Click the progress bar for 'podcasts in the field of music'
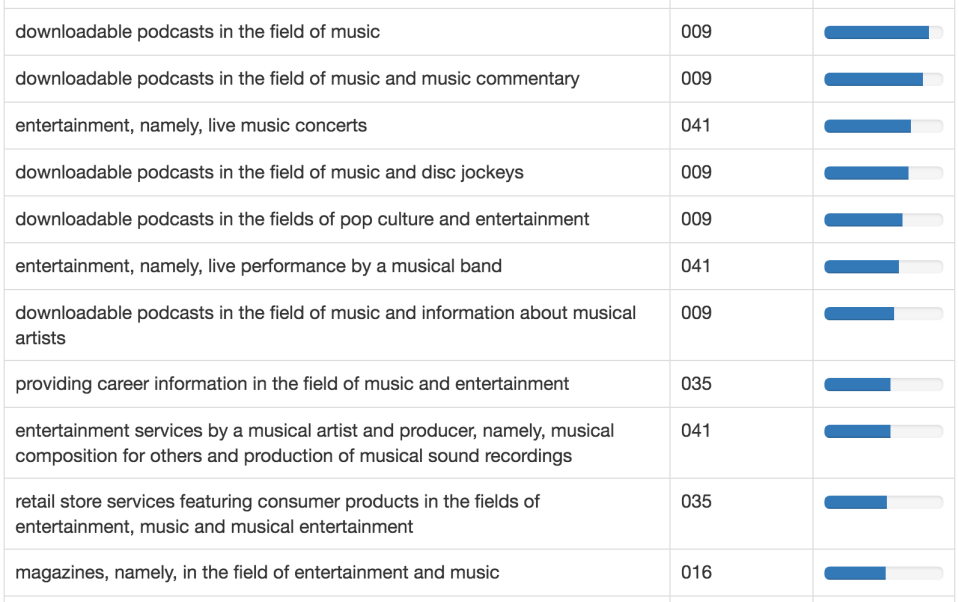 click(883, 33)
